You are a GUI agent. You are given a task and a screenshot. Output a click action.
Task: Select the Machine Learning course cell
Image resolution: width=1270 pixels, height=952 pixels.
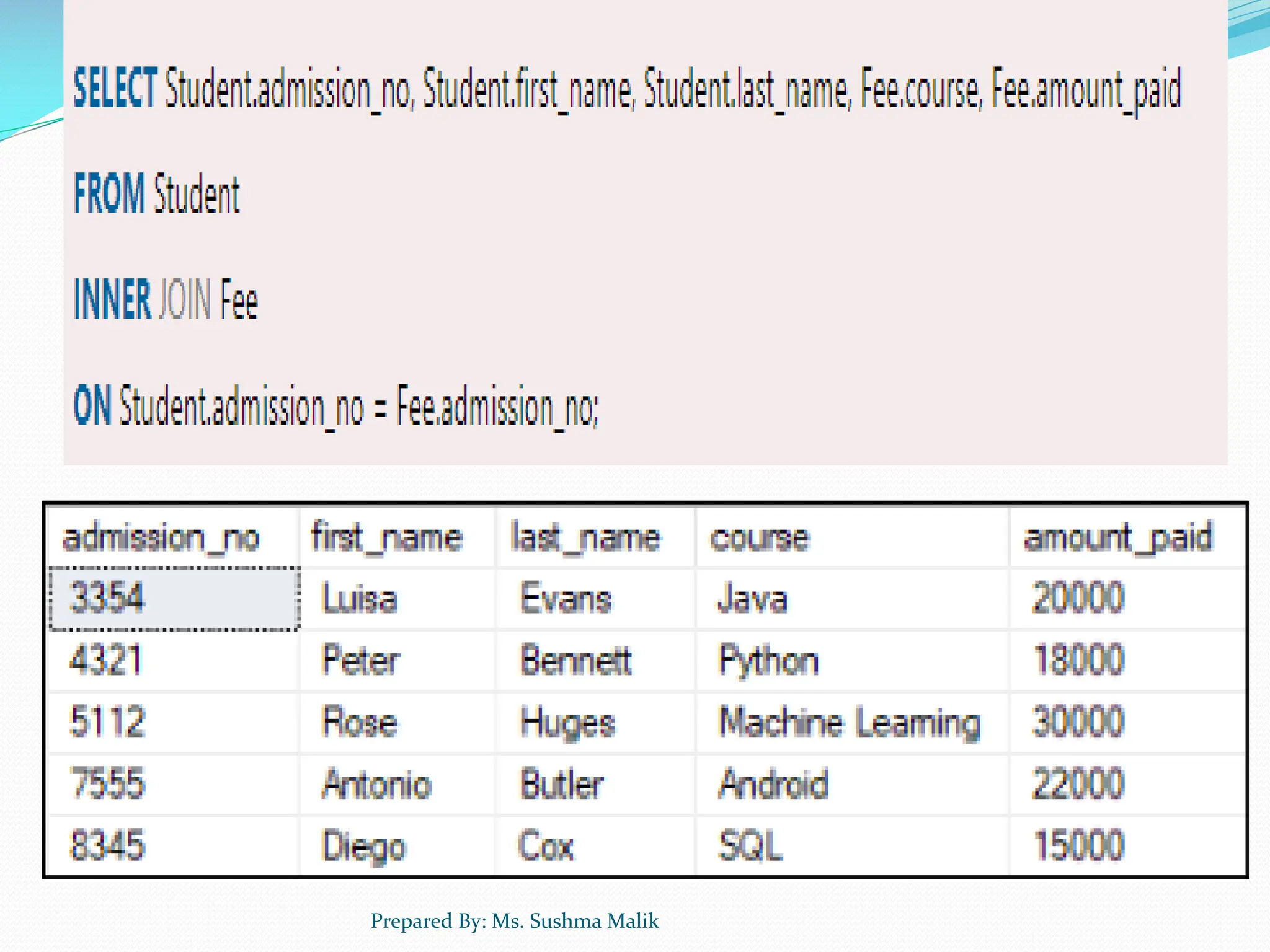(x=850, y=723)
